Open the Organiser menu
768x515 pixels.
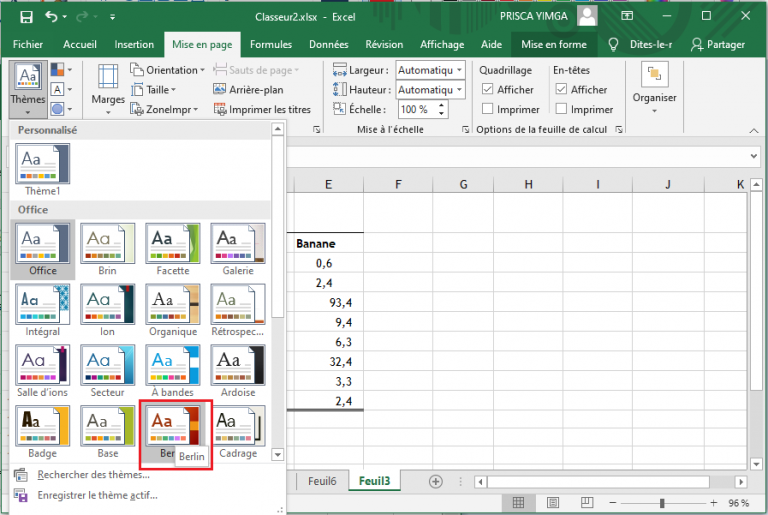(x=654, y=89)
